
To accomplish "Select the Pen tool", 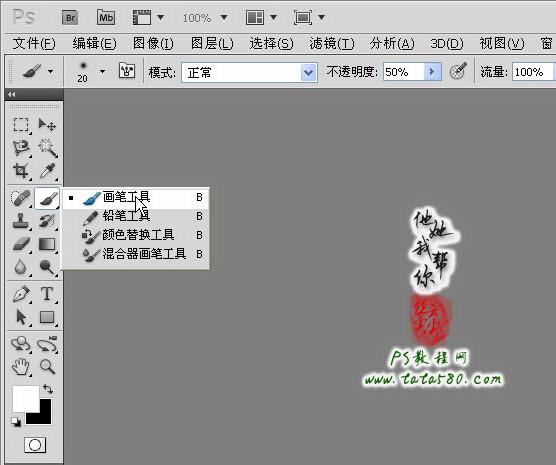I will coord(21,294).
